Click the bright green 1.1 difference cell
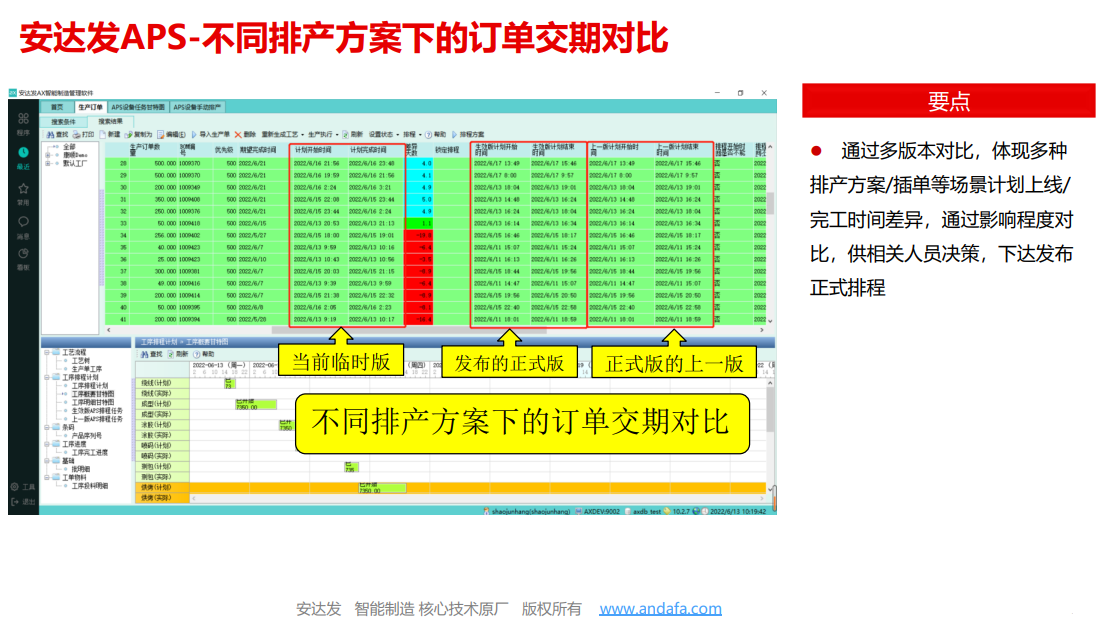The height and width of the screenshot is (621, 1112). (x=418, y=223)
